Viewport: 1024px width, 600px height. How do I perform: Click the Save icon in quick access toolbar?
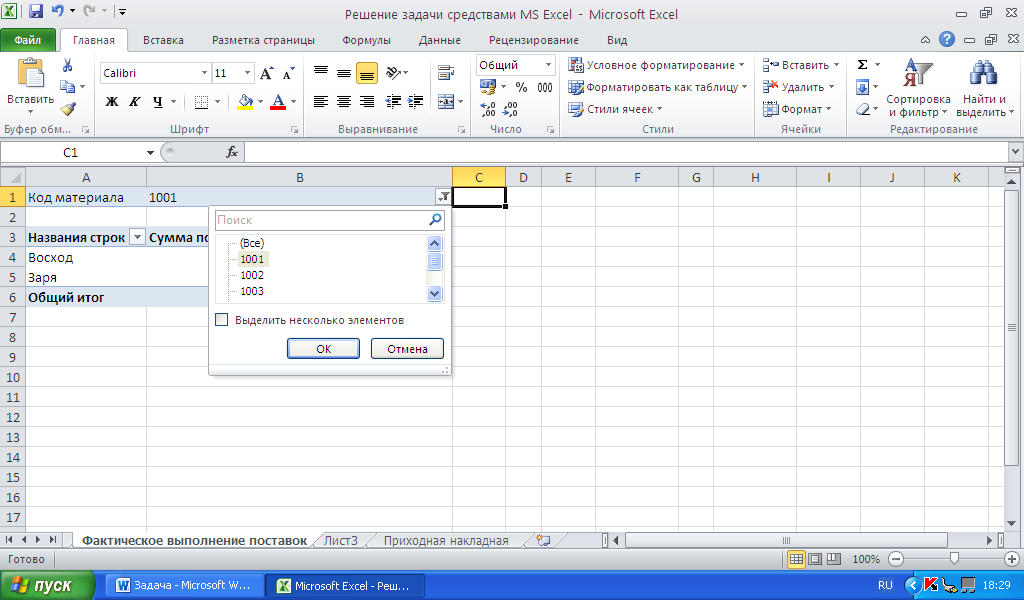[x=35, y=11]
